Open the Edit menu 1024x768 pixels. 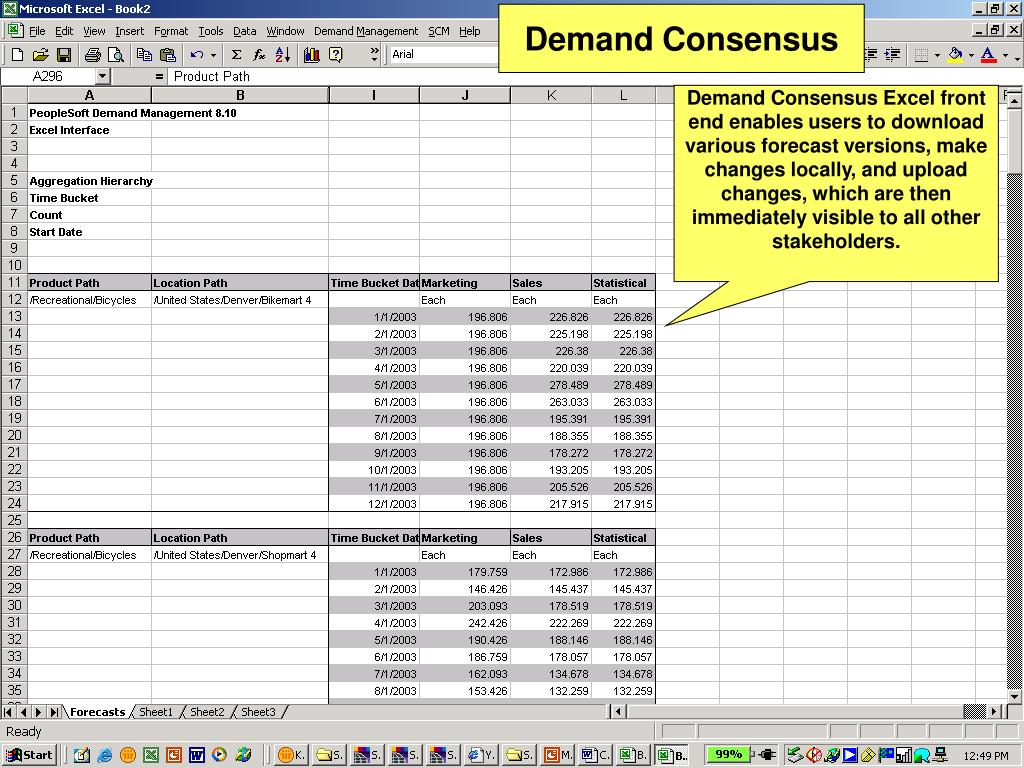tap(64, 31)
